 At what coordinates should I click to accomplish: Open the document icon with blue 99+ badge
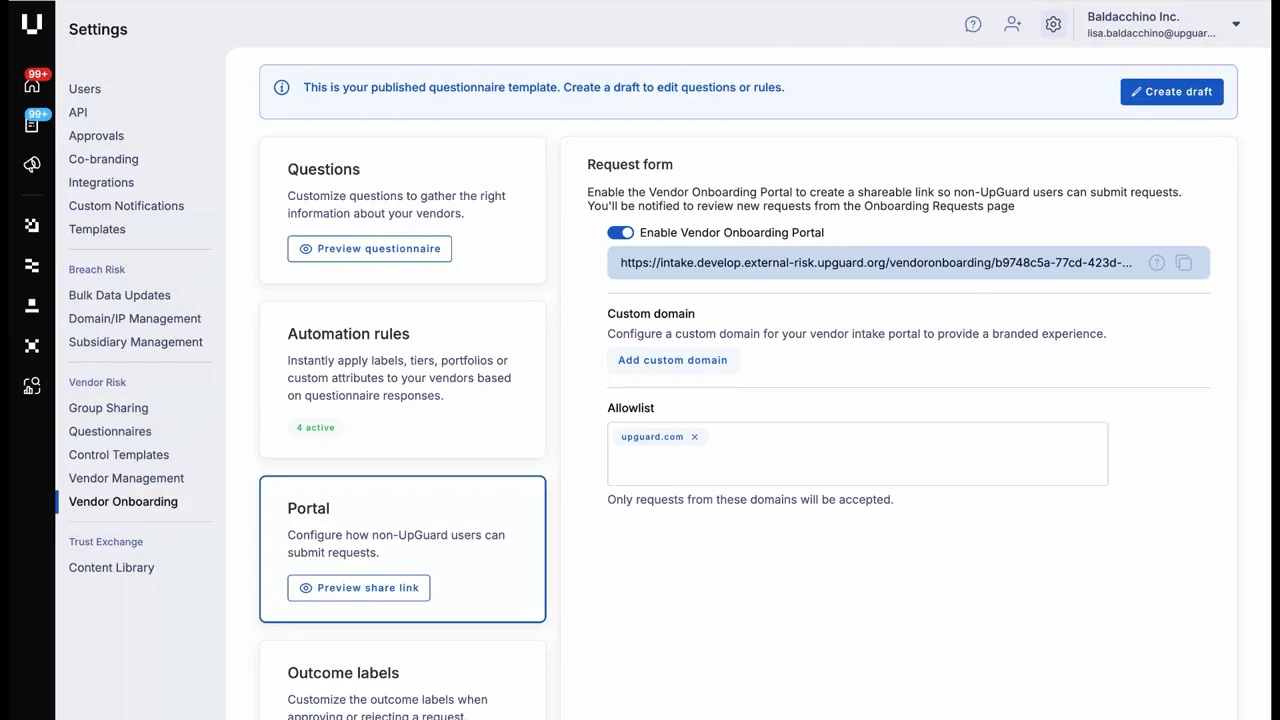tap(32, 123)
